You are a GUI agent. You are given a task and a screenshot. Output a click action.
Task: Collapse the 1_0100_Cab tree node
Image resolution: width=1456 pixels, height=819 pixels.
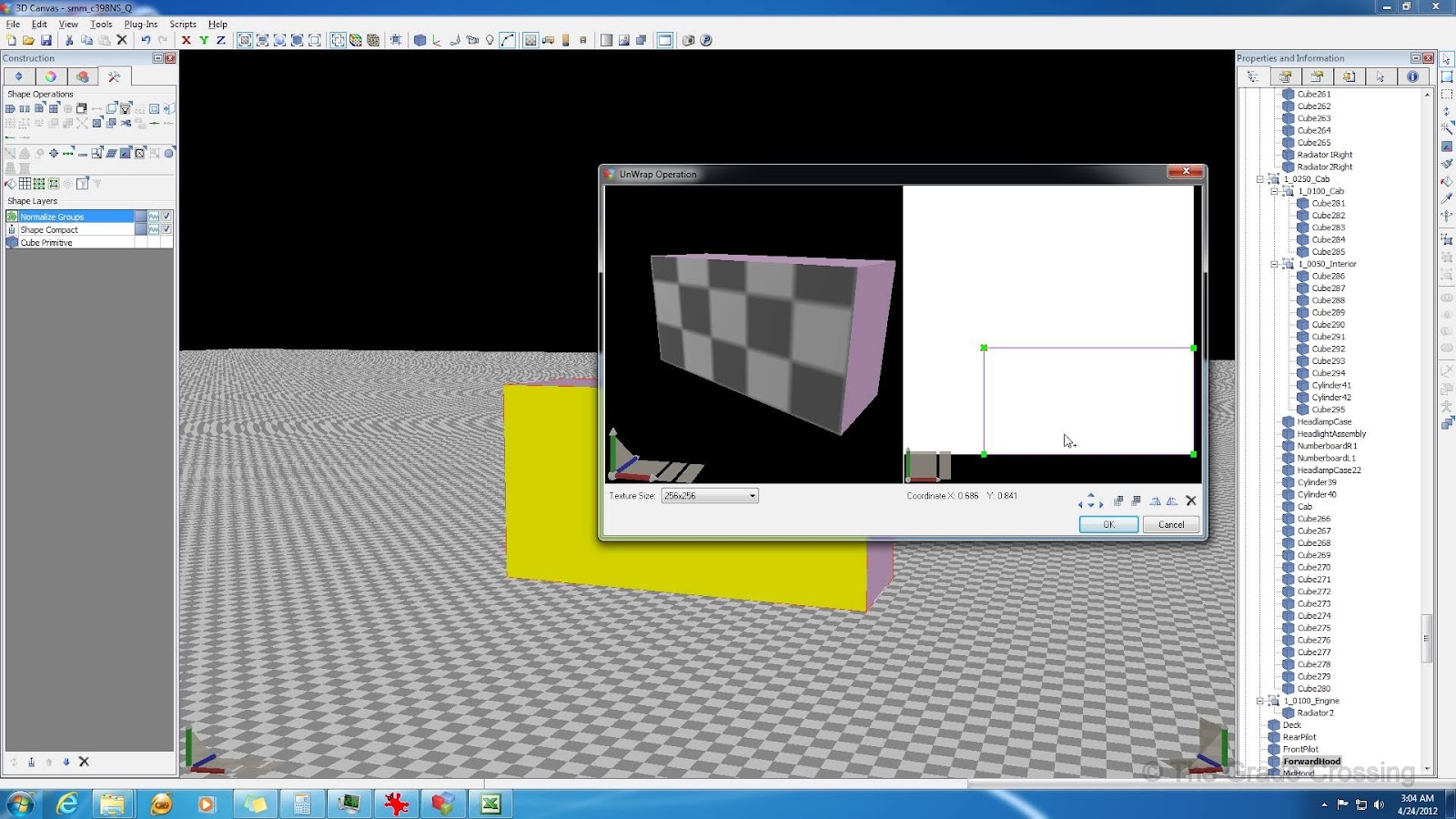1274,191
